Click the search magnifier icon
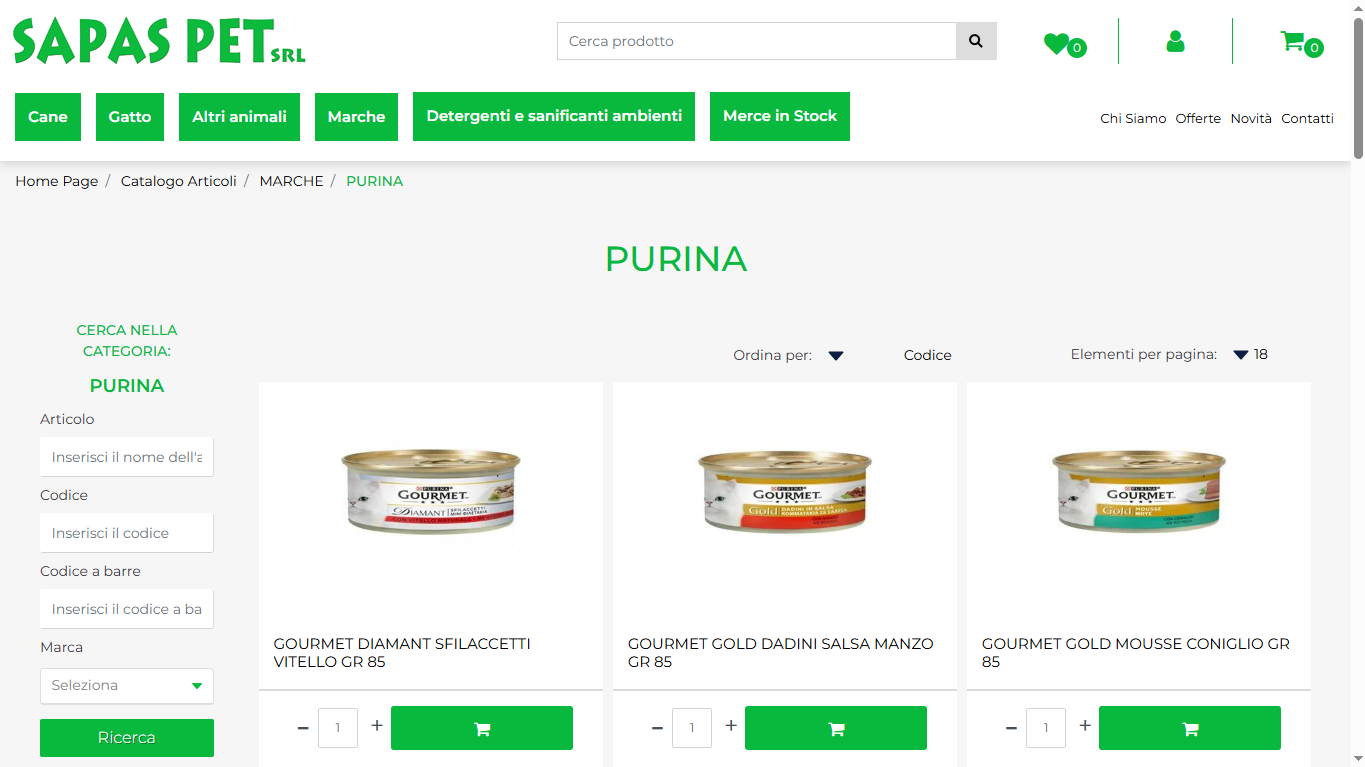Screen dimensions: 1365x767 click(976, 41)
